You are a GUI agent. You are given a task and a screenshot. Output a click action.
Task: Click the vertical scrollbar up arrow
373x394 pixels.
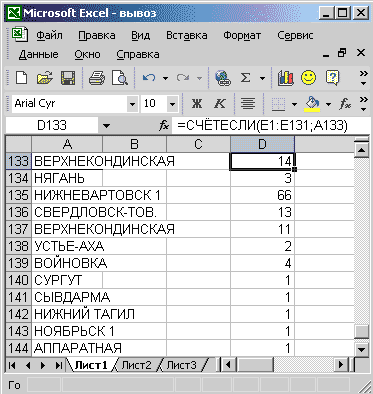coord(362,150)
